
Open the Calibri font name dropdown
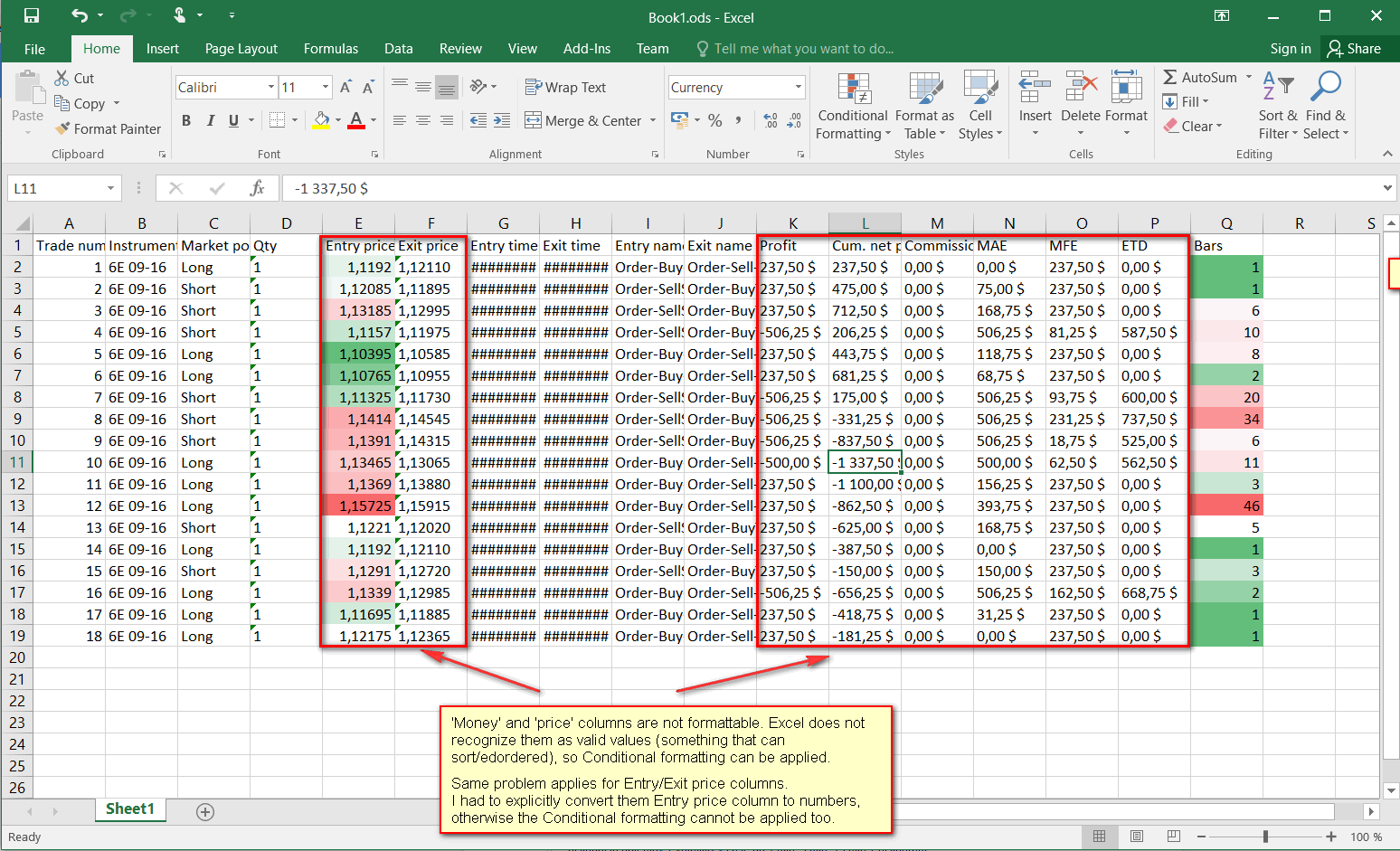(x=271, y=88)
